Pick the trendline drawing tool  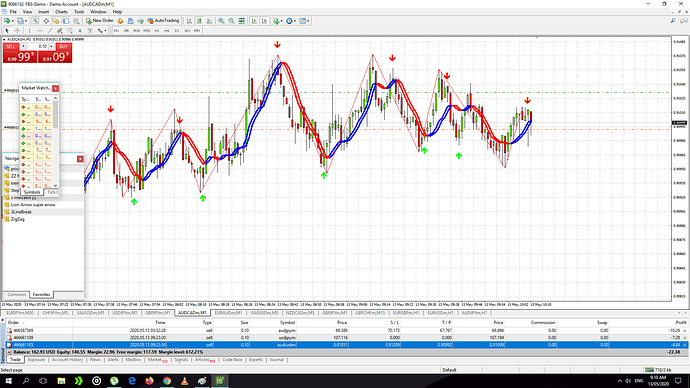coord(50,31)
